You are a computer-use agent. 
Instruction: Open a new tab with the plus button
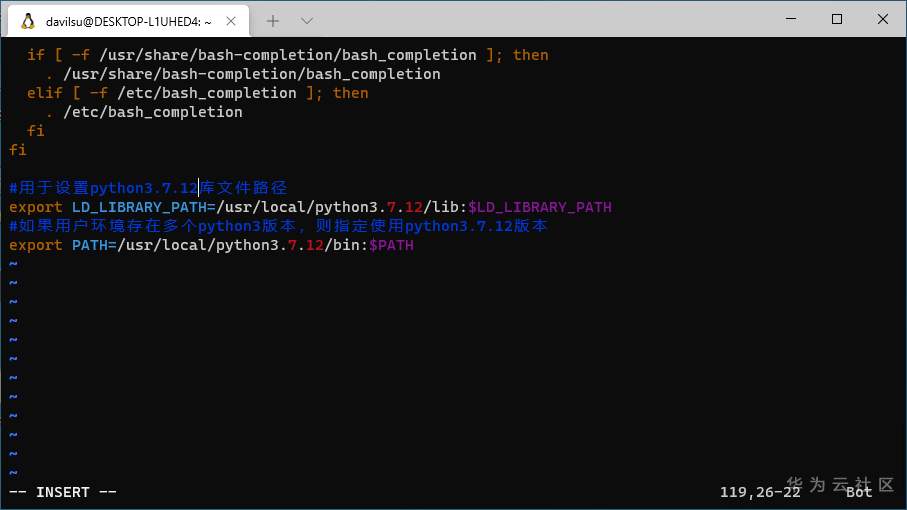pyautogui.click(x=273, y=20)
